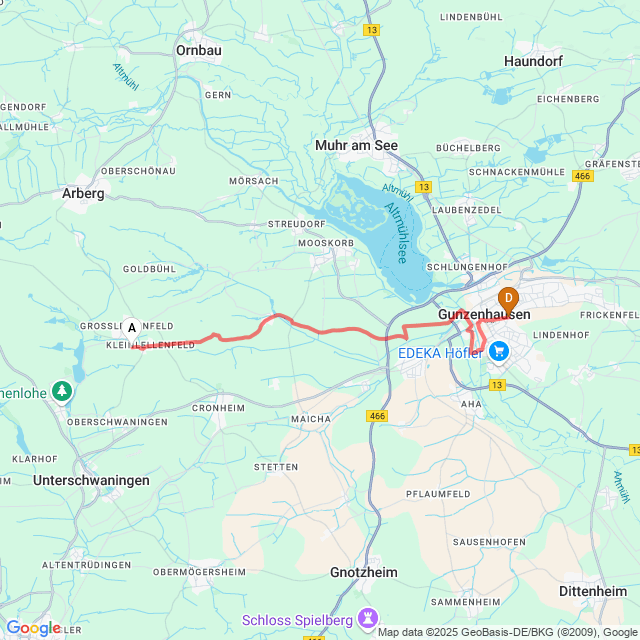Click the green tree park pin
The image size is (640, 640).
62,393
